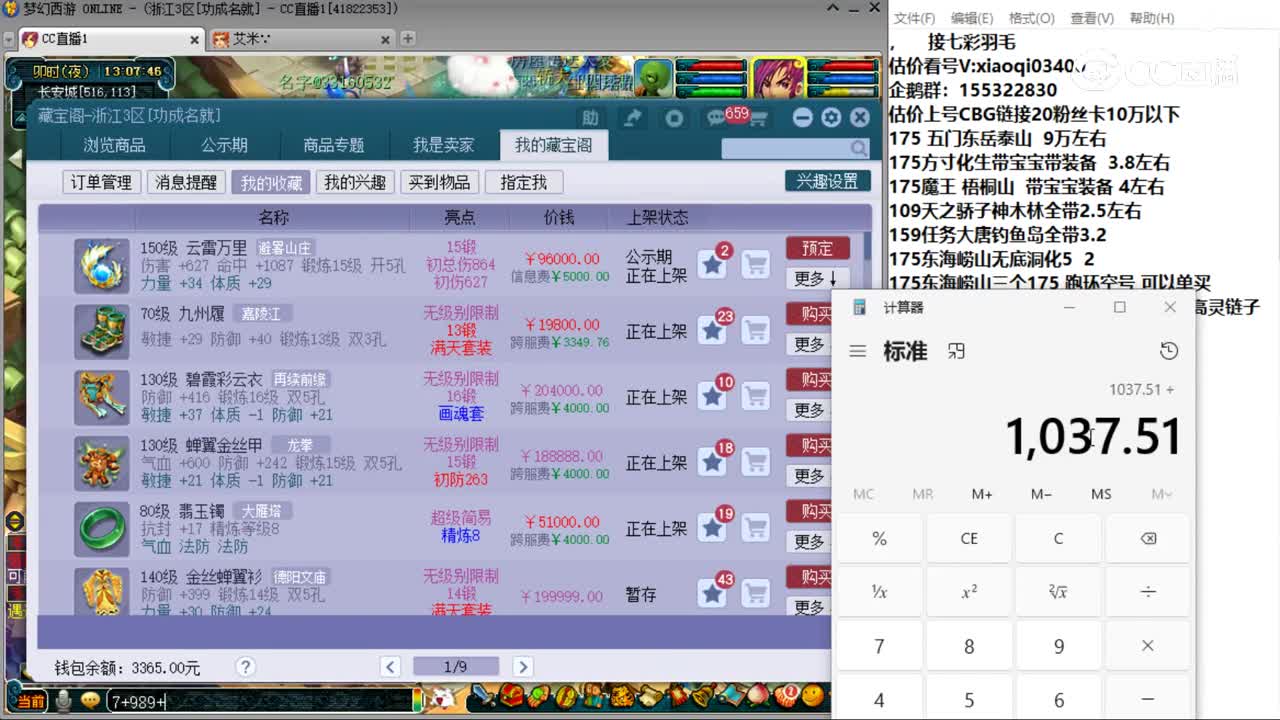
Task: Open the settings gear in the 藏宝阁 title bar
Action: point(831,117)
